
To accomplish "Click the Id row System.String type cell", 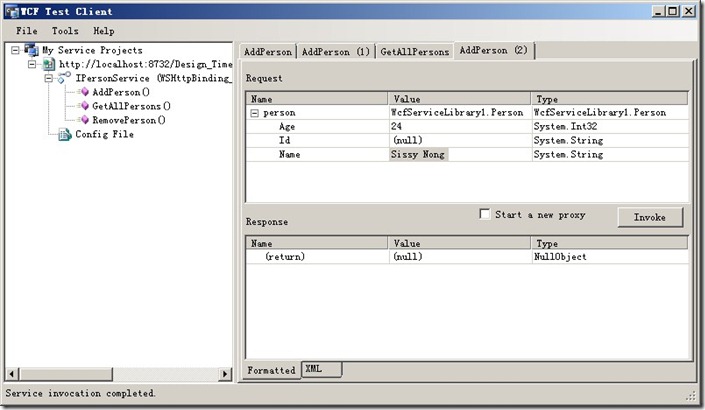I will pos(610,140).
